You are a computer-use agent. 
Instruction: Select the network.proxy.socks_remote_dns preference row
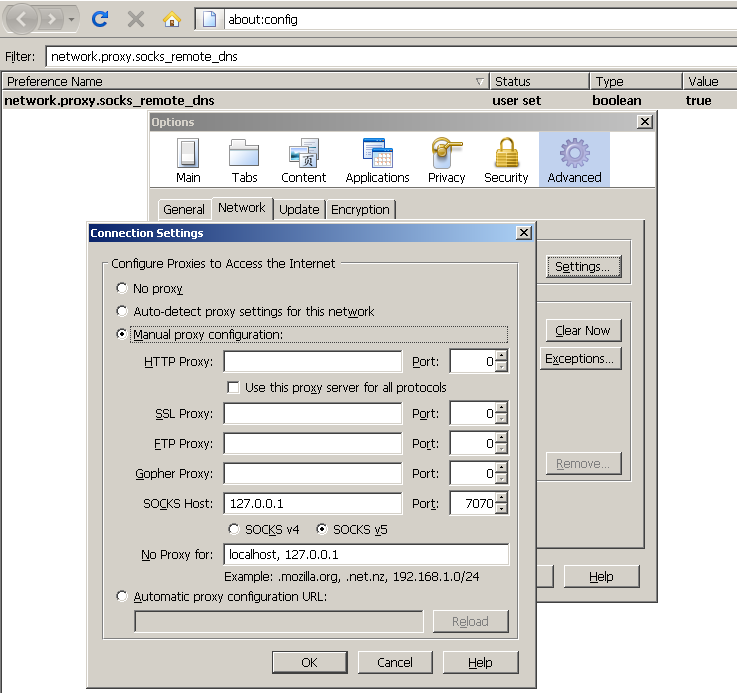369,101
